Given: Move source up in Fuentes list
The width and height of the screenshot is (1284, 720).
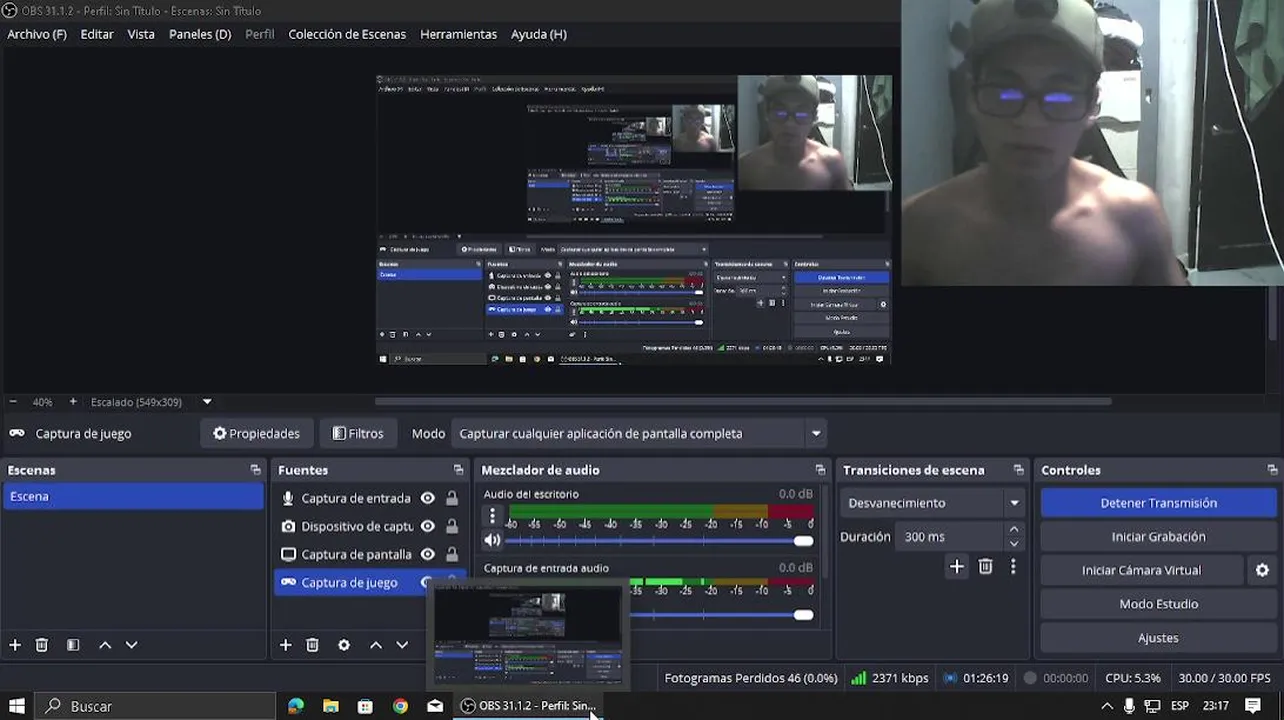Looking at the screenshot, I should click(376, 645).
